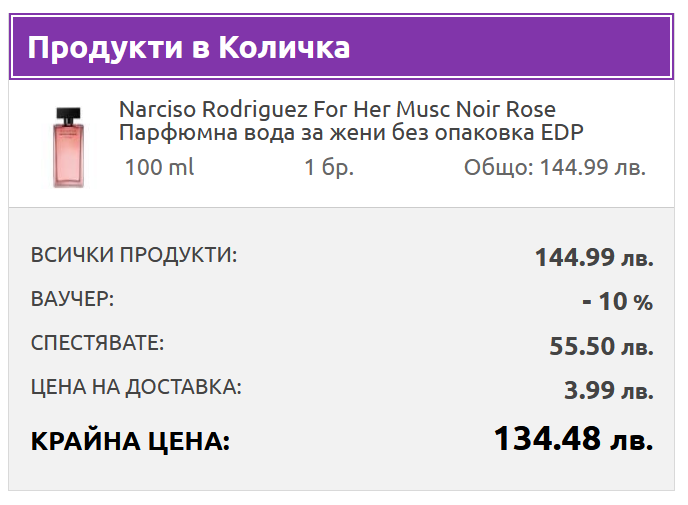This screenshot has width=688, height=505.
Task: Click the "Продукти в Количка" header title
Action: [x=188, y=47]
